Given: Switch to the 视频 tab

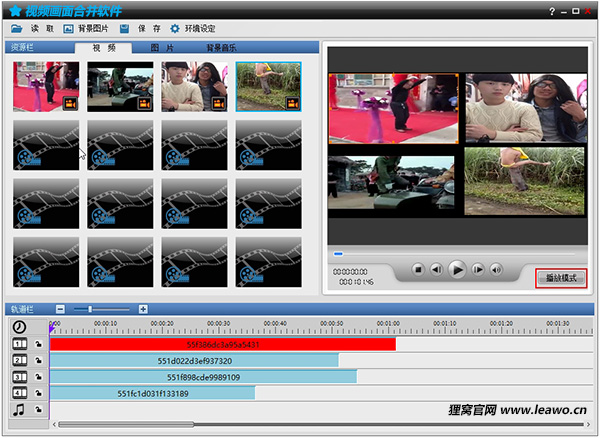Looking at the screenshot, I should [104, 48].
